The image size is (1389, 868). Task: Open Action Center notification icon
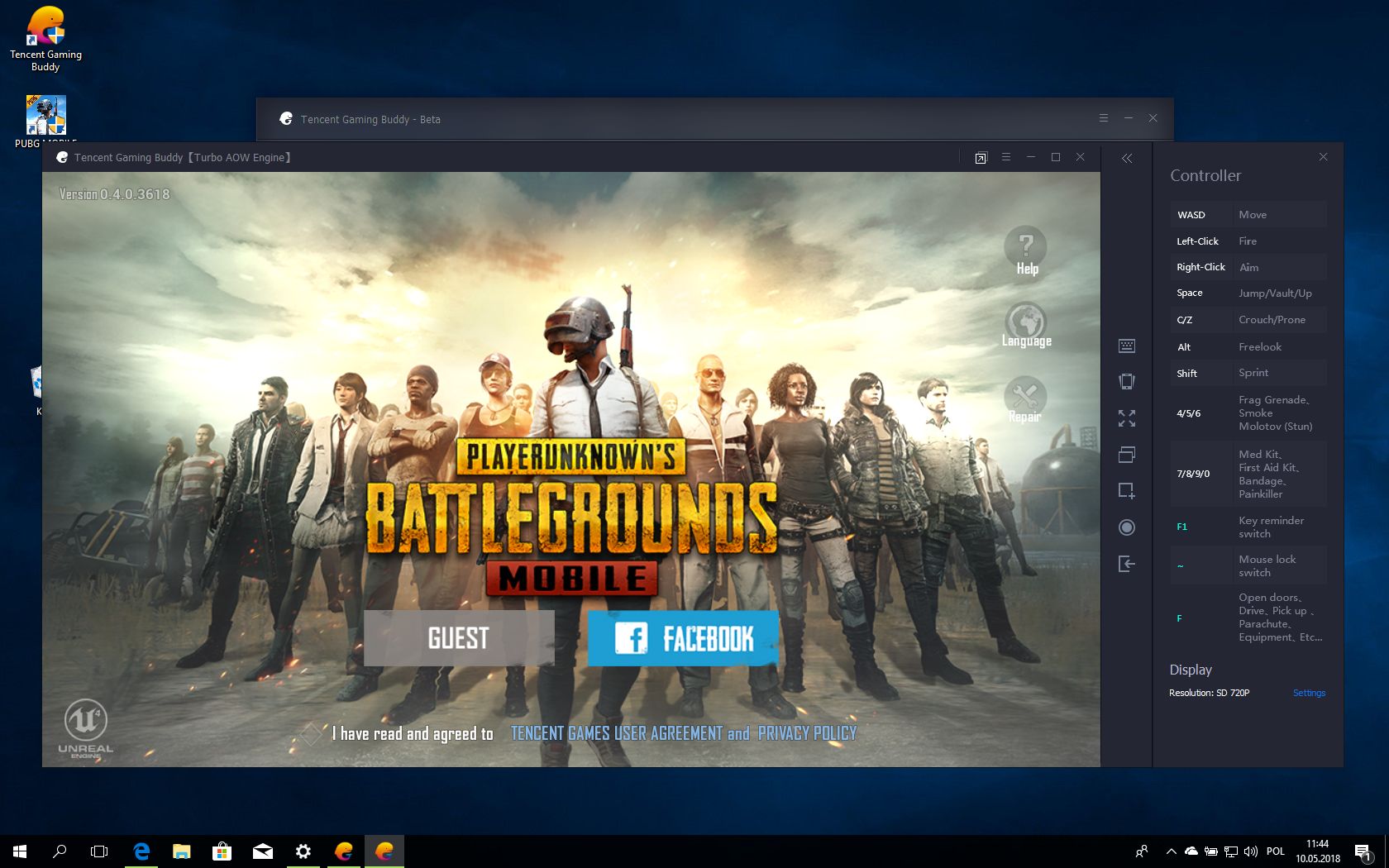[x=1363, y=851]
